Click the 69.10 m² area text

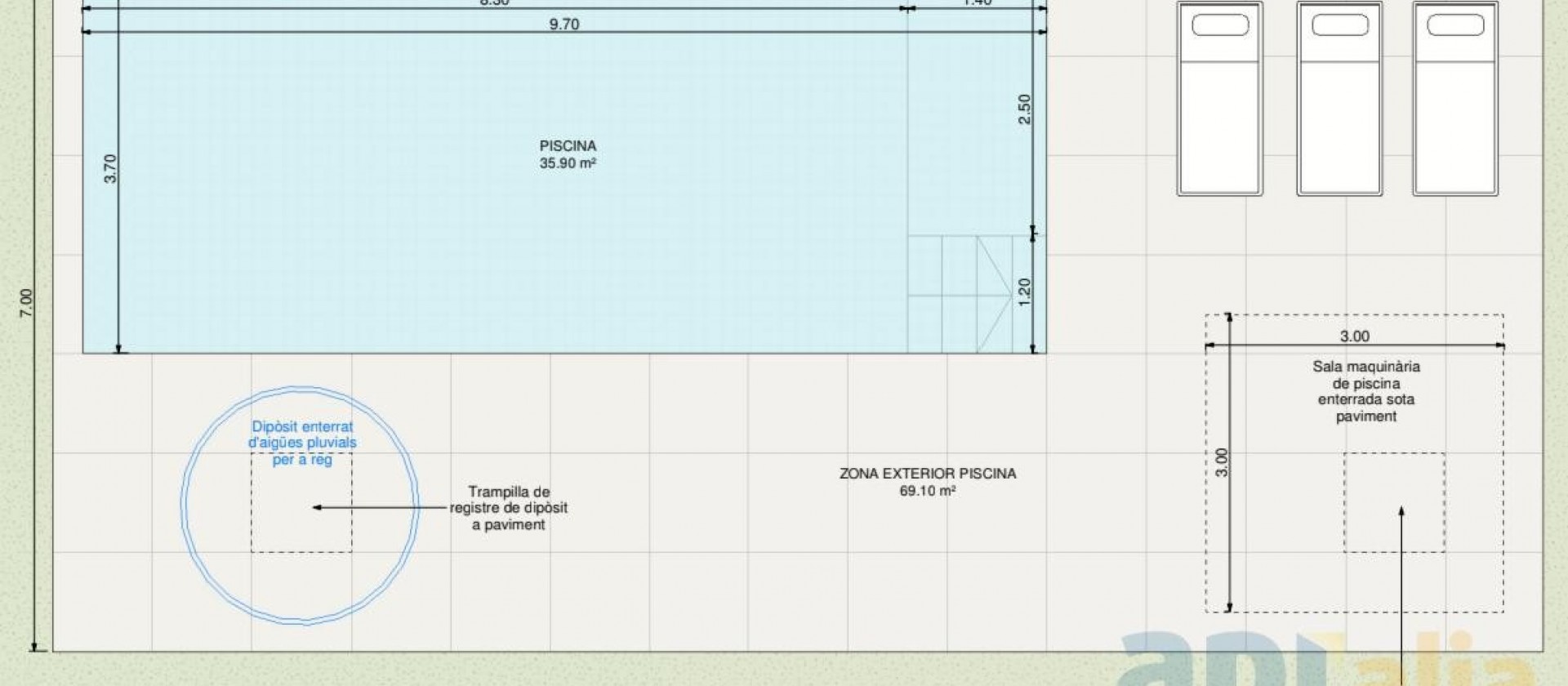click(928, 492)
